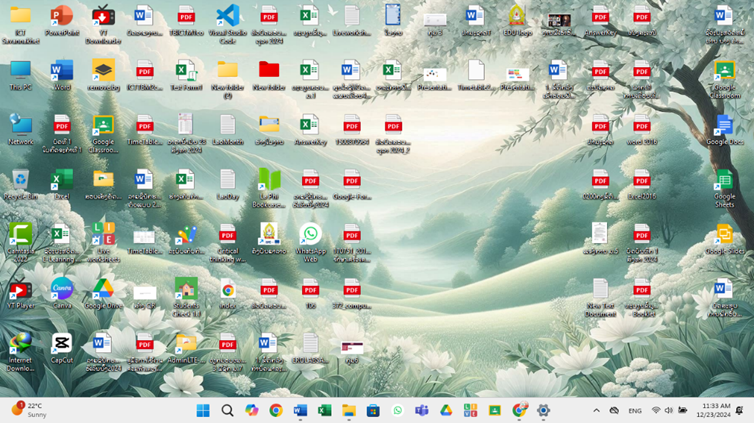Open the ENG input language switcher

click(x=635, y=410)
